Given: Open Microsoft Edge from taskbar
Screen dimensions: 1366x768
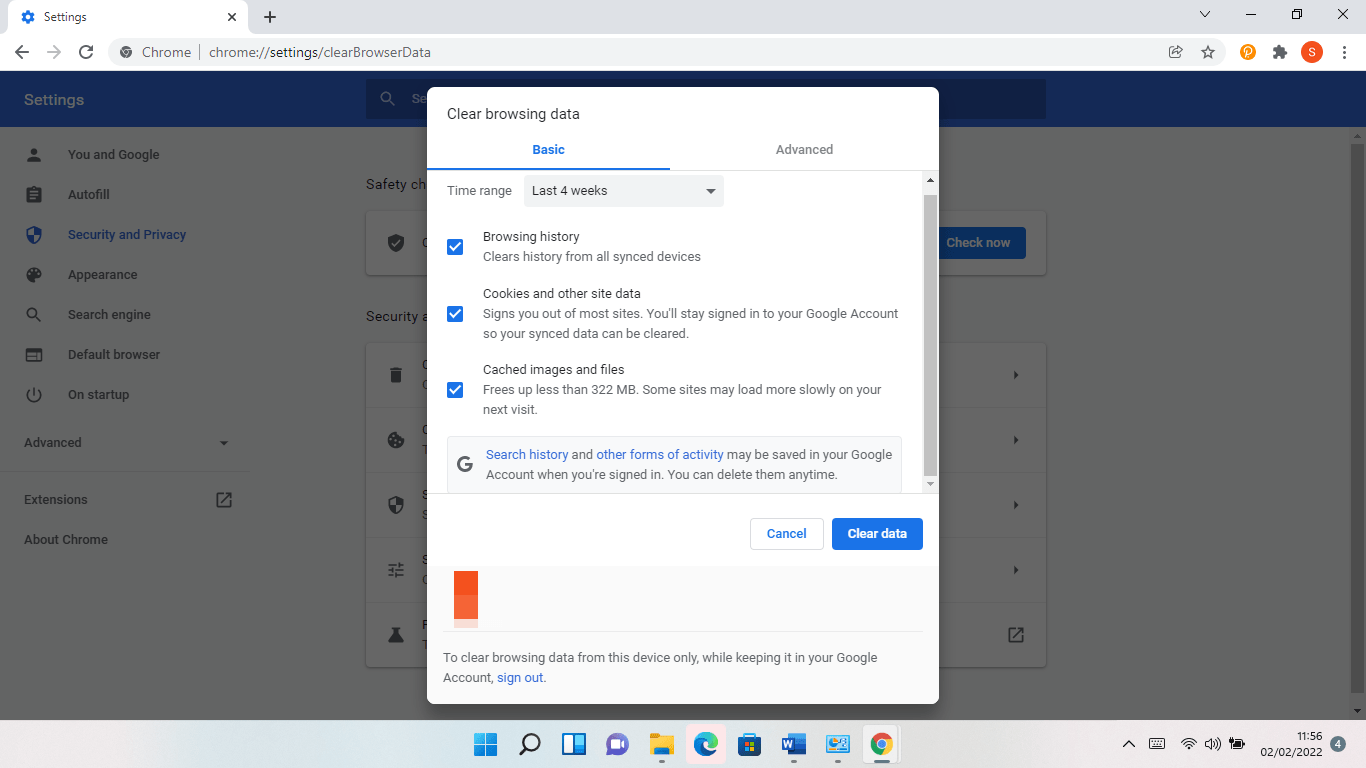Looking at the screenshot, I should 706,744.
